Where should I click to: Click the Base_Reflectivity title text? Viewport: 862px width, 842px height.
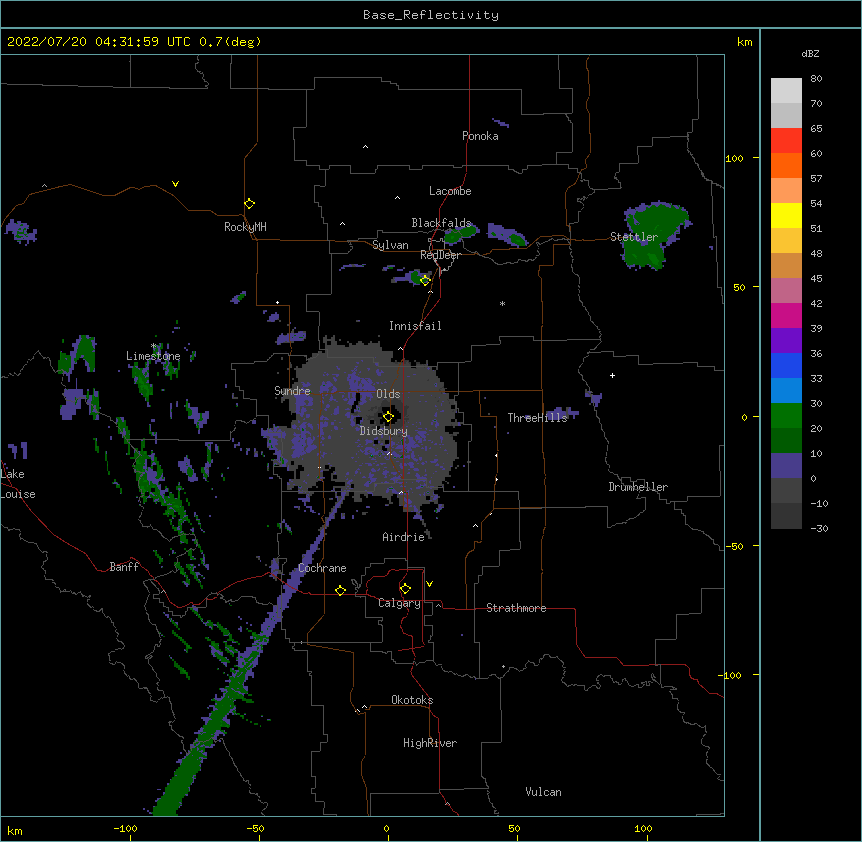[x=431, y=15]
